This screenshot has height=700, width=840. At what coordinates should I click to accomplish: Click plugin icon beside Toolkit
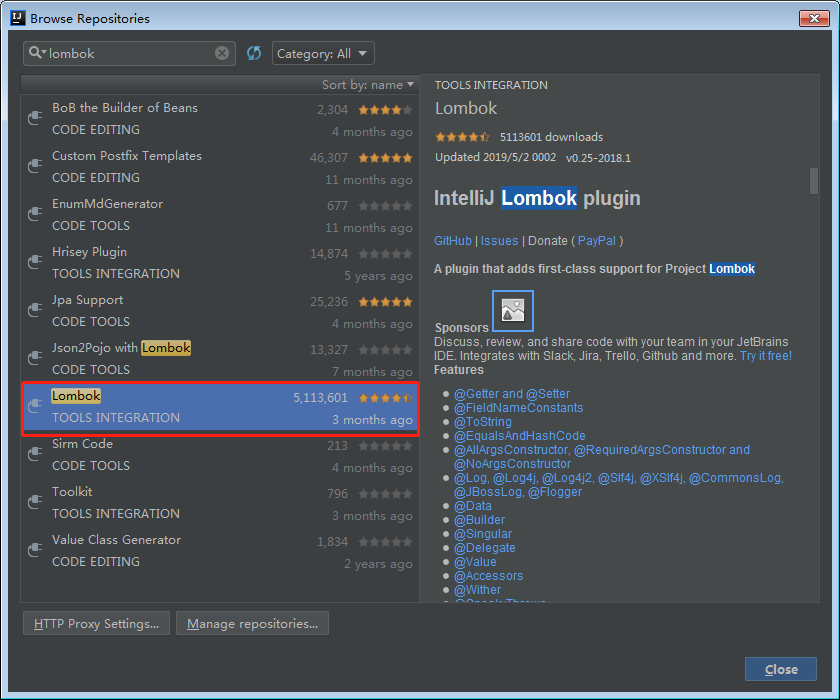(35, 502)
